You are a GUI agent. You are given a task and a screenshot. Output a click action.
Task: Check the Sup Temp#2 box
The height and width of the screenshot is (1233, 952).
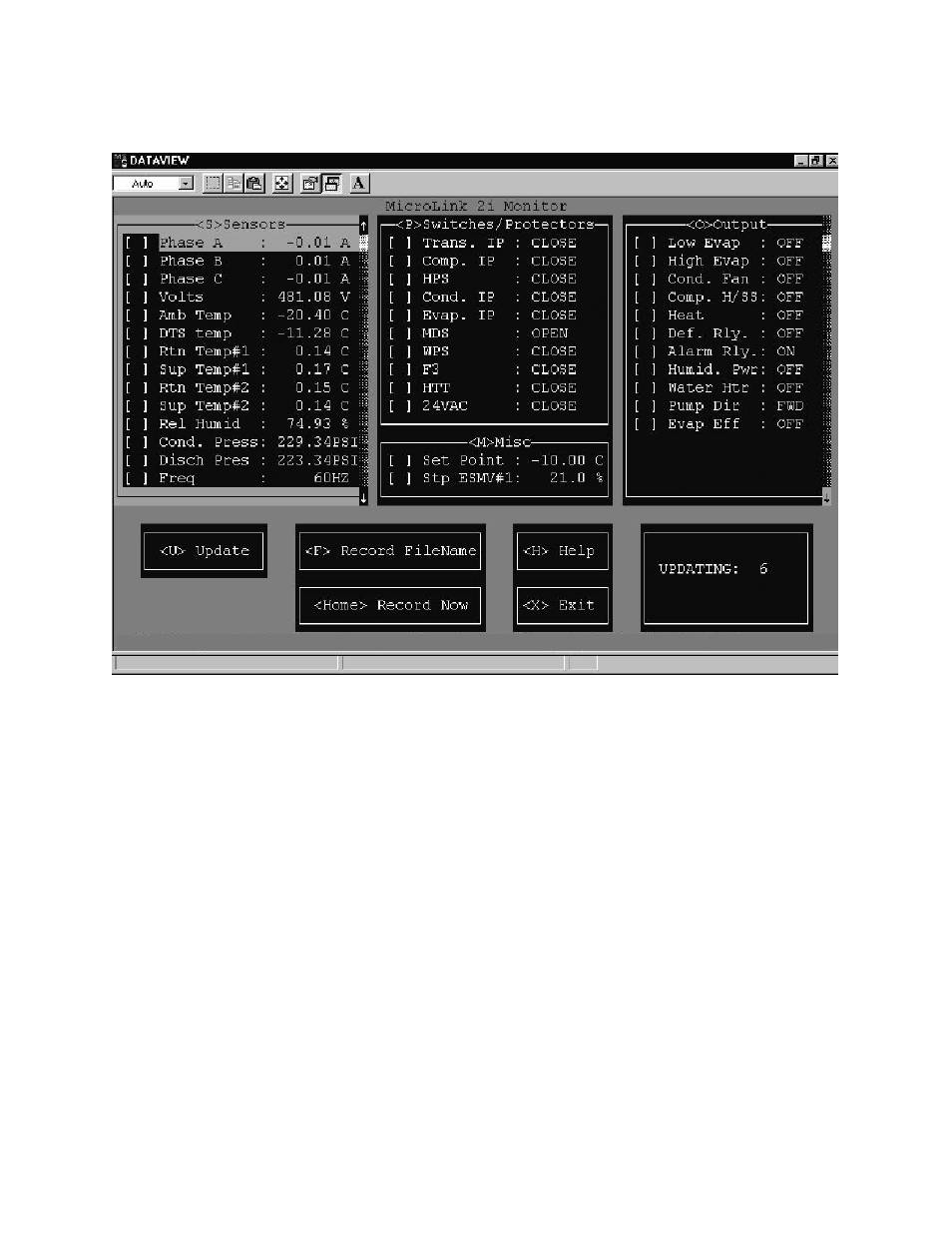click(x=138, y=405)
